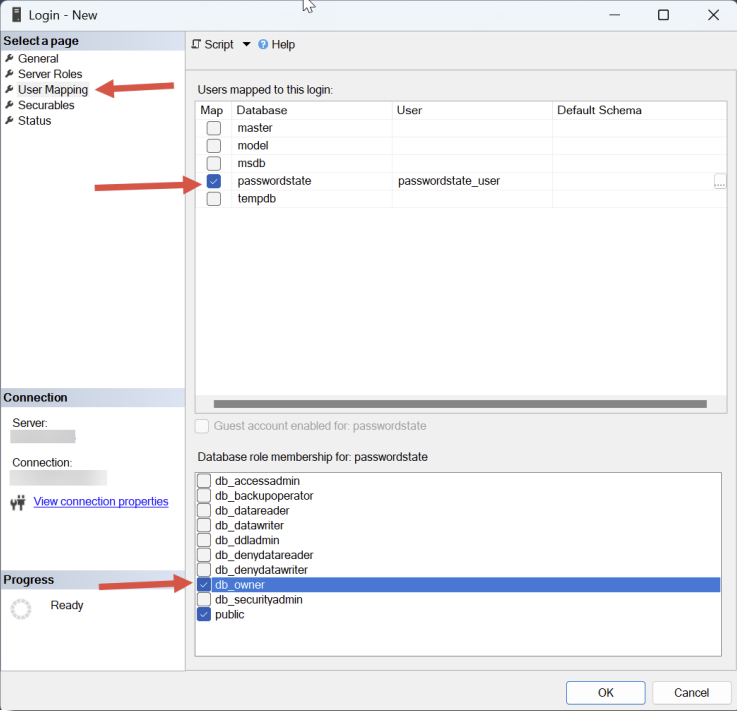Select the User Mapping page
This screenshot has width=737, height=711.
53,90
